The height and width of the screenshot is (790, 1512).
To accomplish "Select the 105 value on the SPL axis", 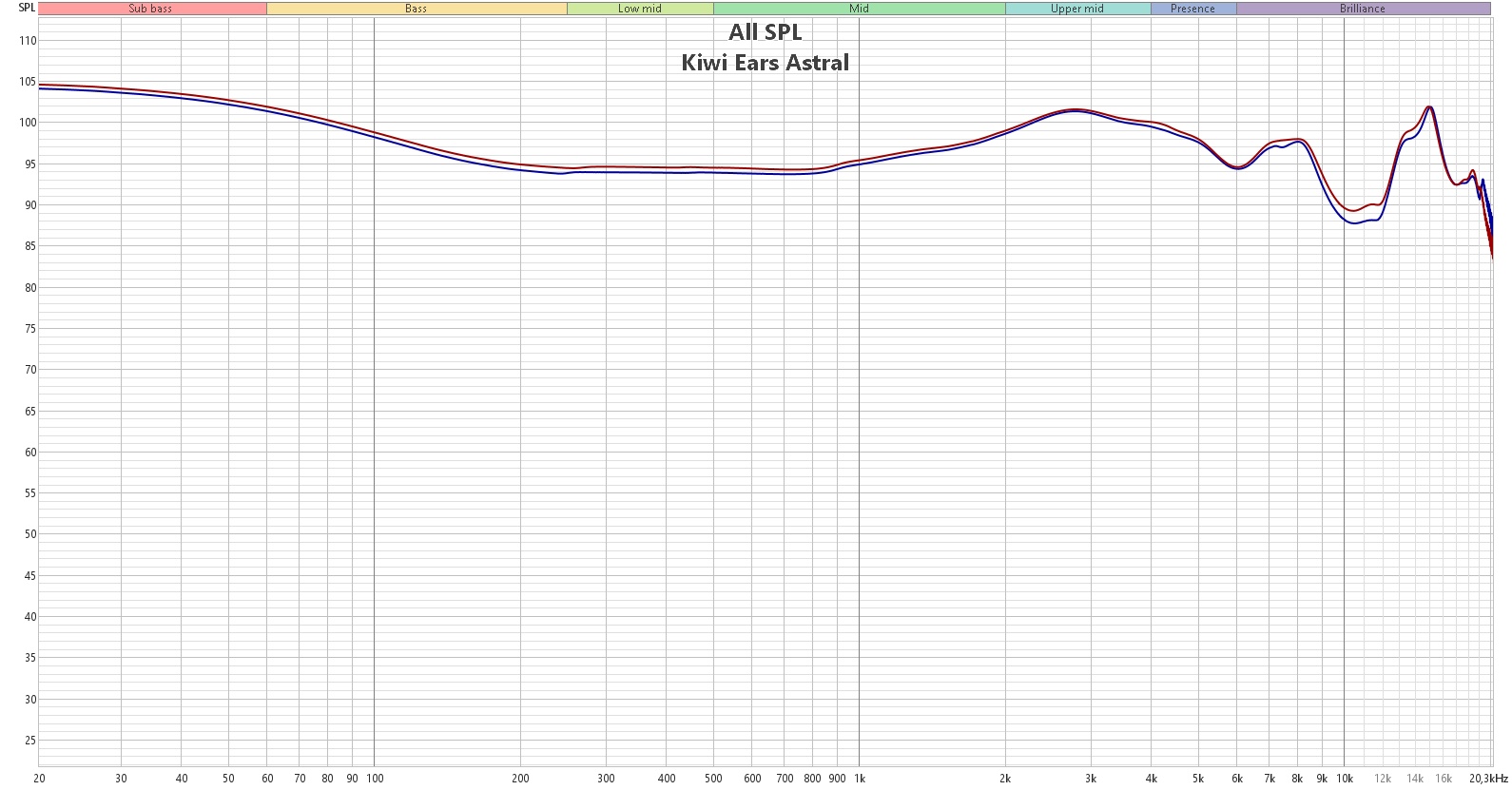I will [28, 82].
